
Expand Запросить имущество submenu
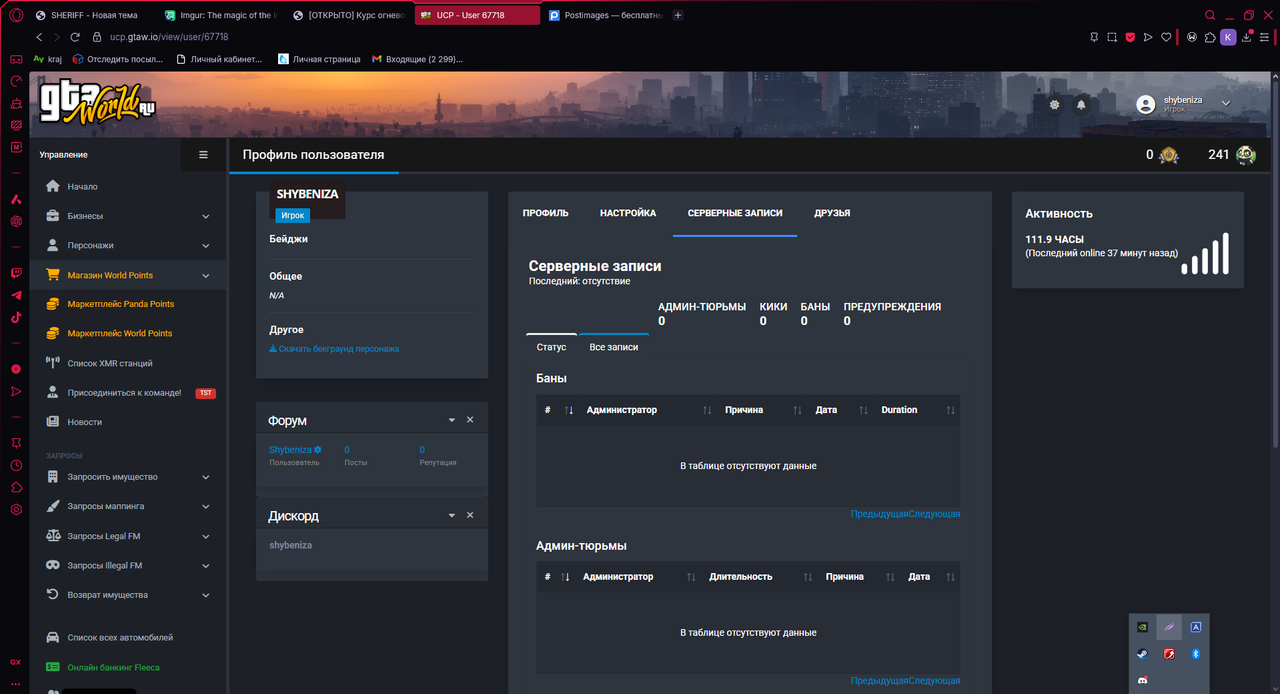(x=128, y=477)
